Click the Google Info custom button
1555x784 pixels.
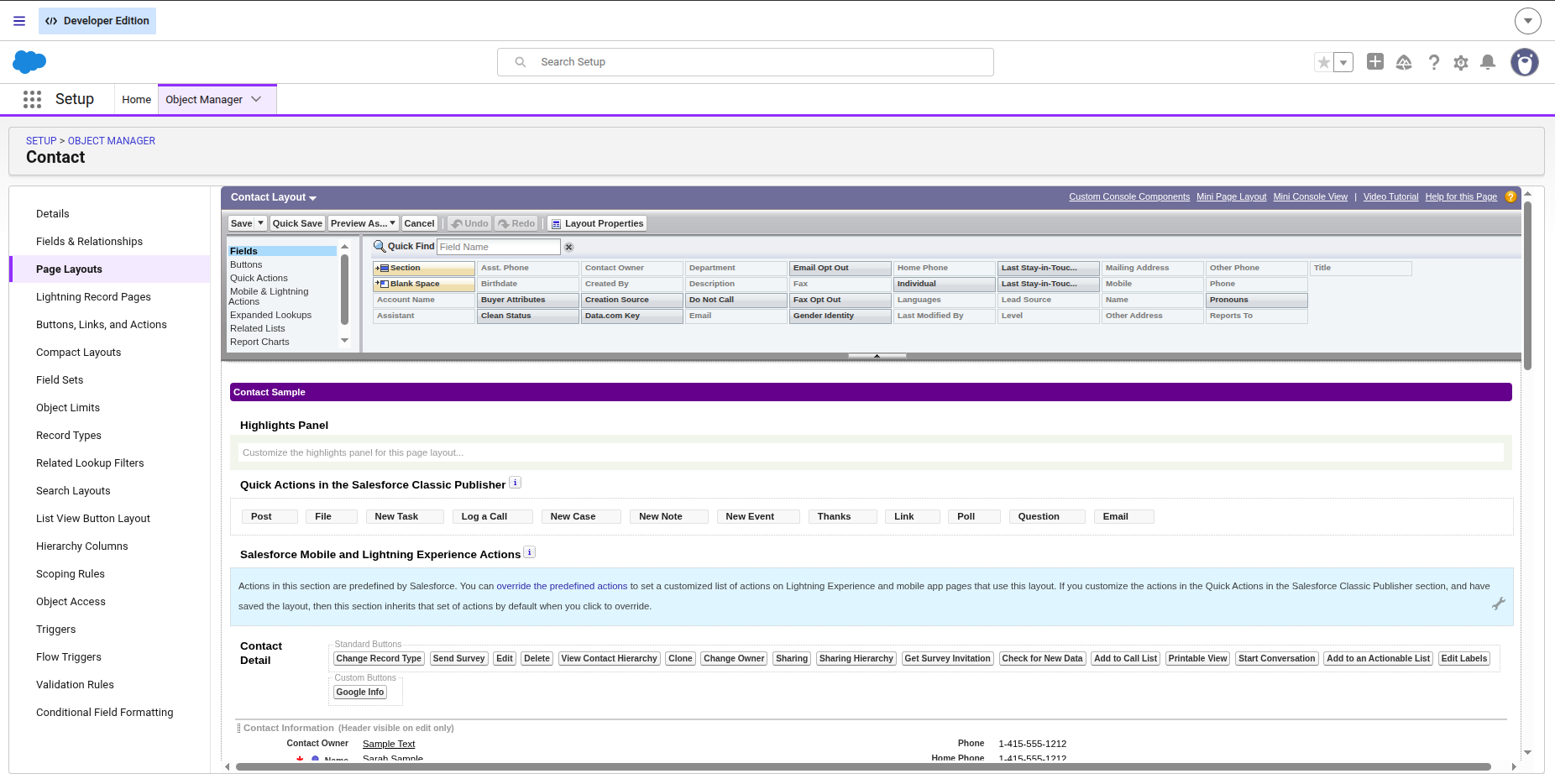360,693
